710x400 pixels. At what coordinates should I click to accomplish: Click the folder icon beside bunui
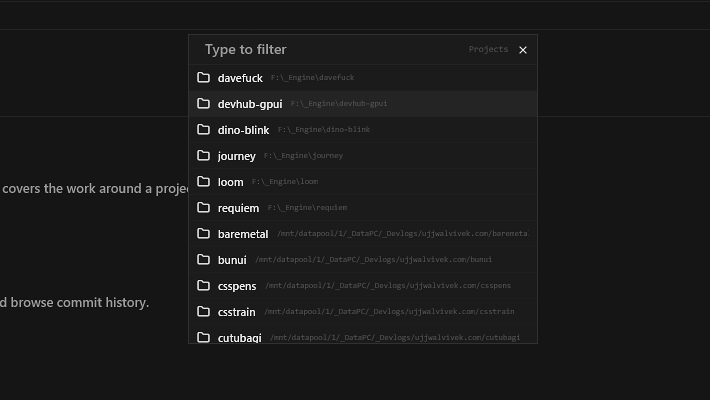click(203, 259)
